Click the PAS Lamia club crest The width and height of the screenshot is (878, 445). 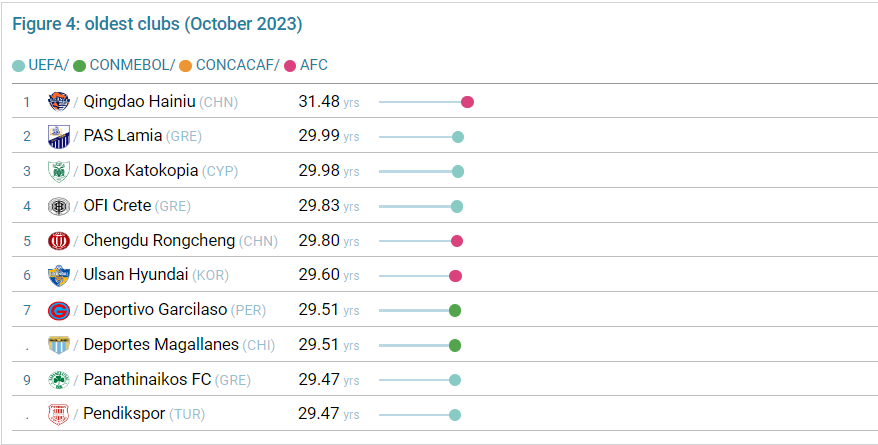[x=58, y=136]
